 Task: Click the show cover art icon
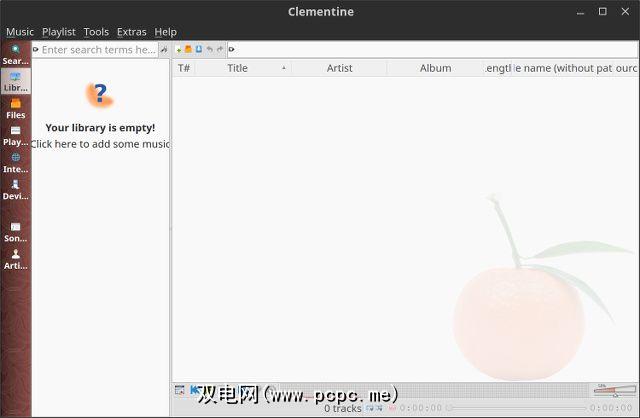tap(179, 390)
